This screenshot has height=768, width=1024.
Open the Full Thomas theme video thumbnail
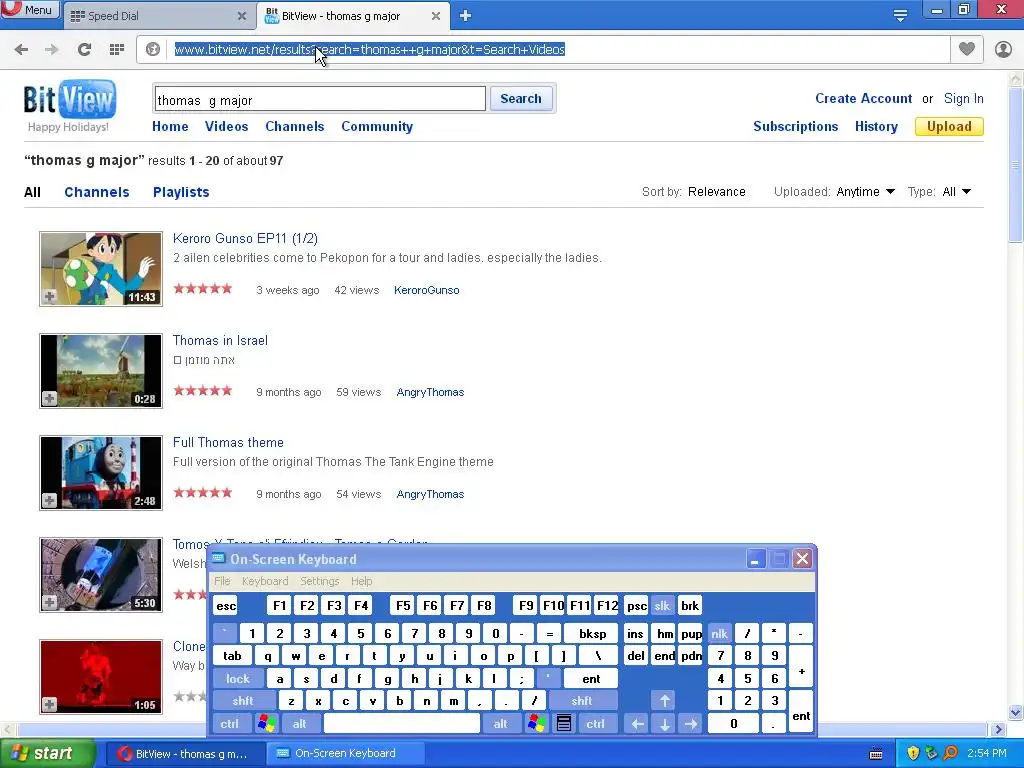pyautogui.click(x=101, y=473)
